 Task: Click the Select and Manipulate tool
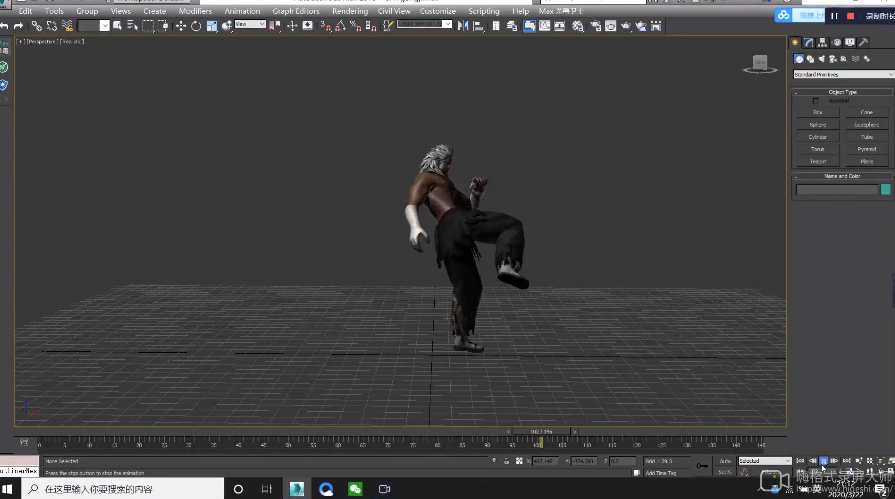[x=292, y=26]
